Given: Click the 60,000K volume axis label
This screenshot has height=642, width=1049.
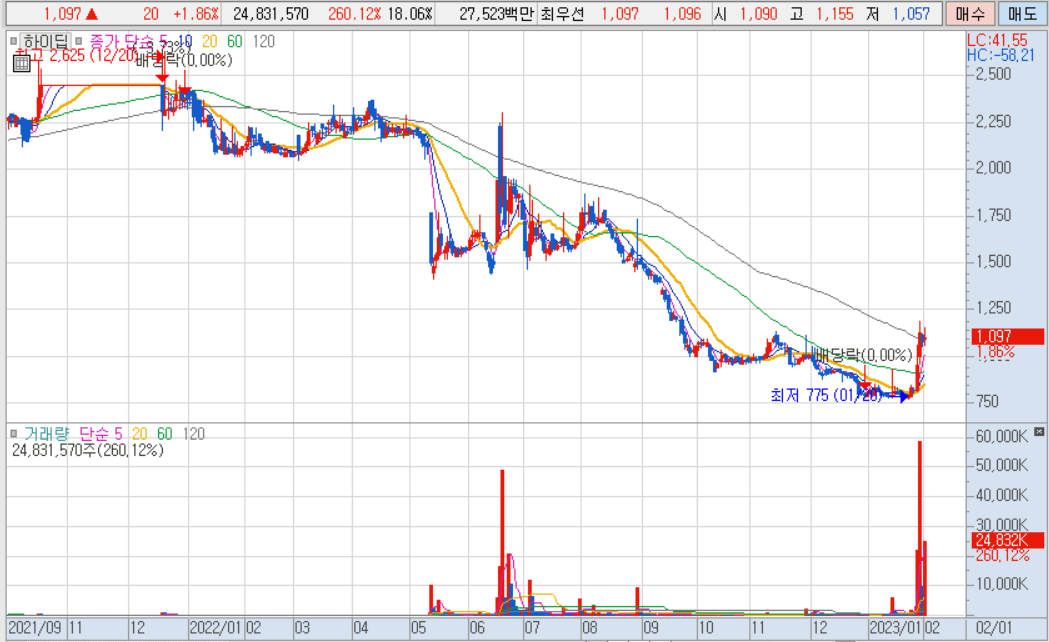Looking at the screenshot, I should click(1002, 436).
